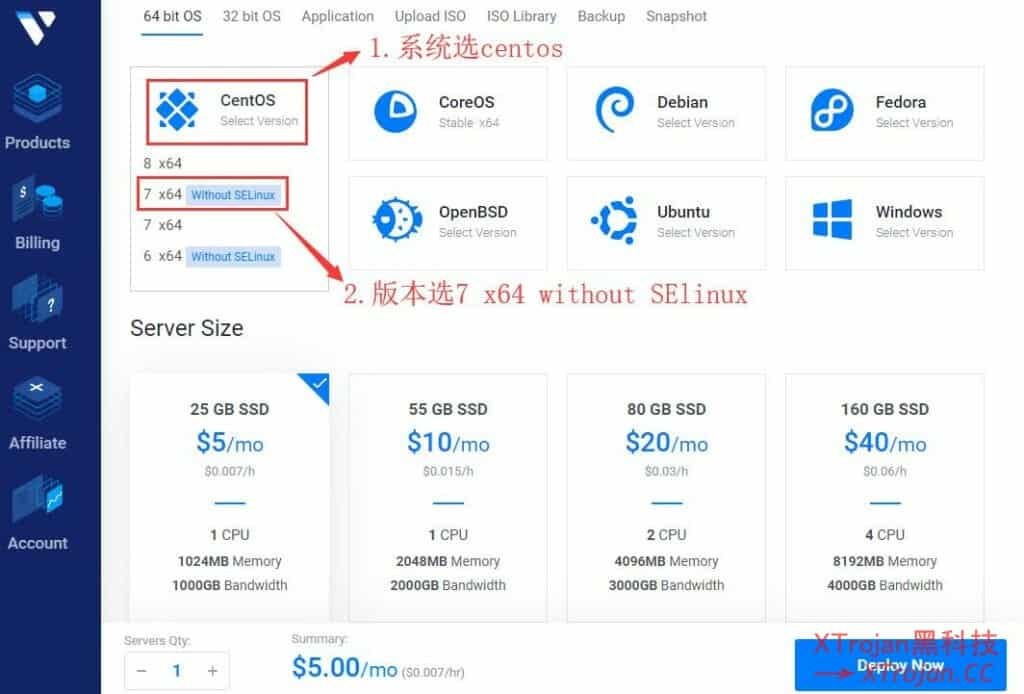Image resolution: width=1024 pixels, height=694 pixels.
Task: Click the server quantity input field
Action: (177, 670)
